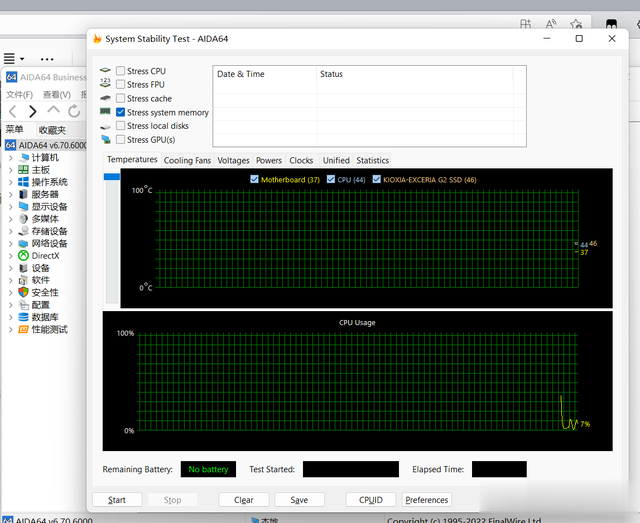
Task: Open the Statistics tab
Action: pyautogui.click(x=373, y=160)
